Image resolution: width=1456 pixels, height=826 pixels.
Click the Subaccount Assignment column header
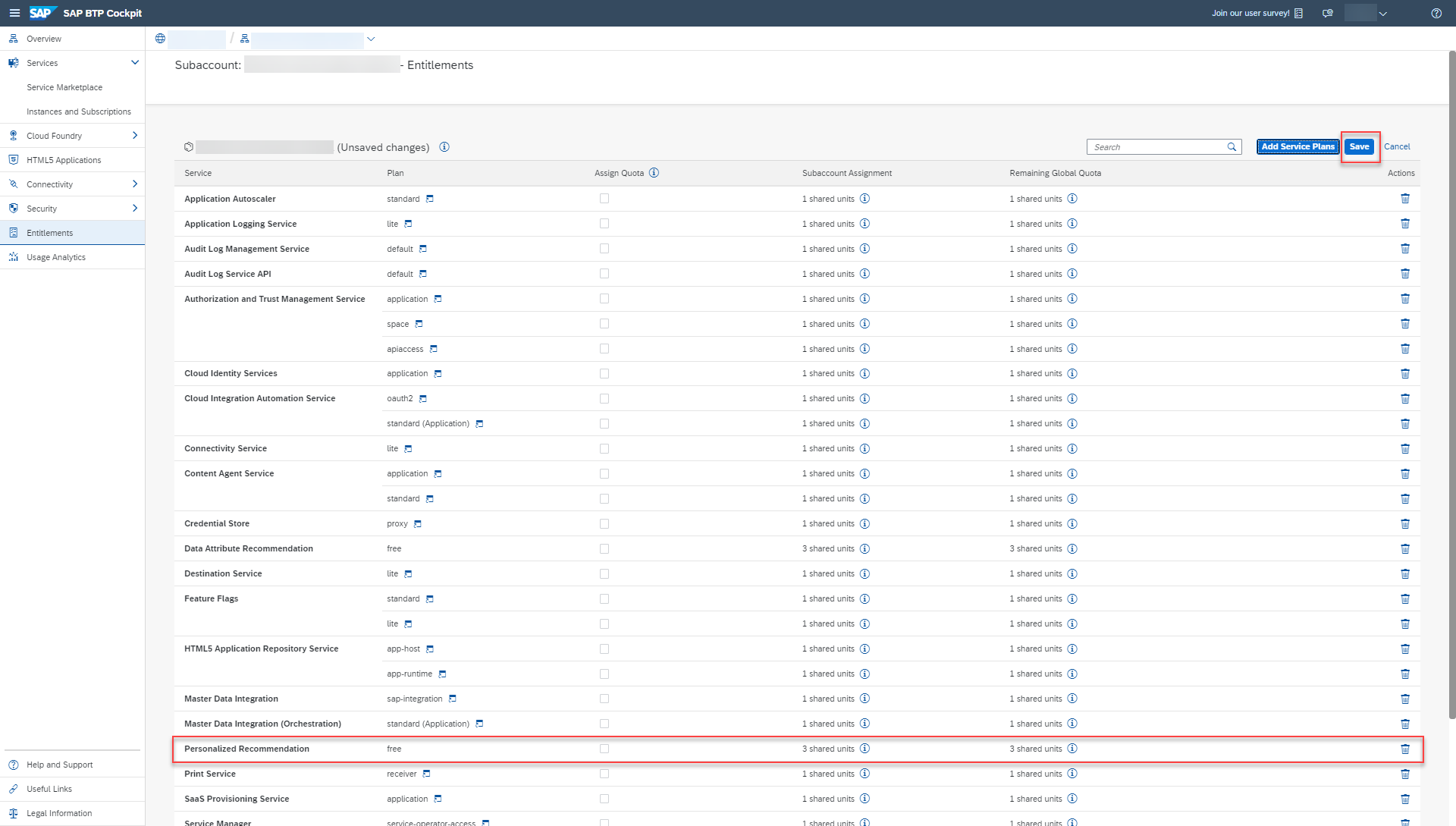pos(847,173)
